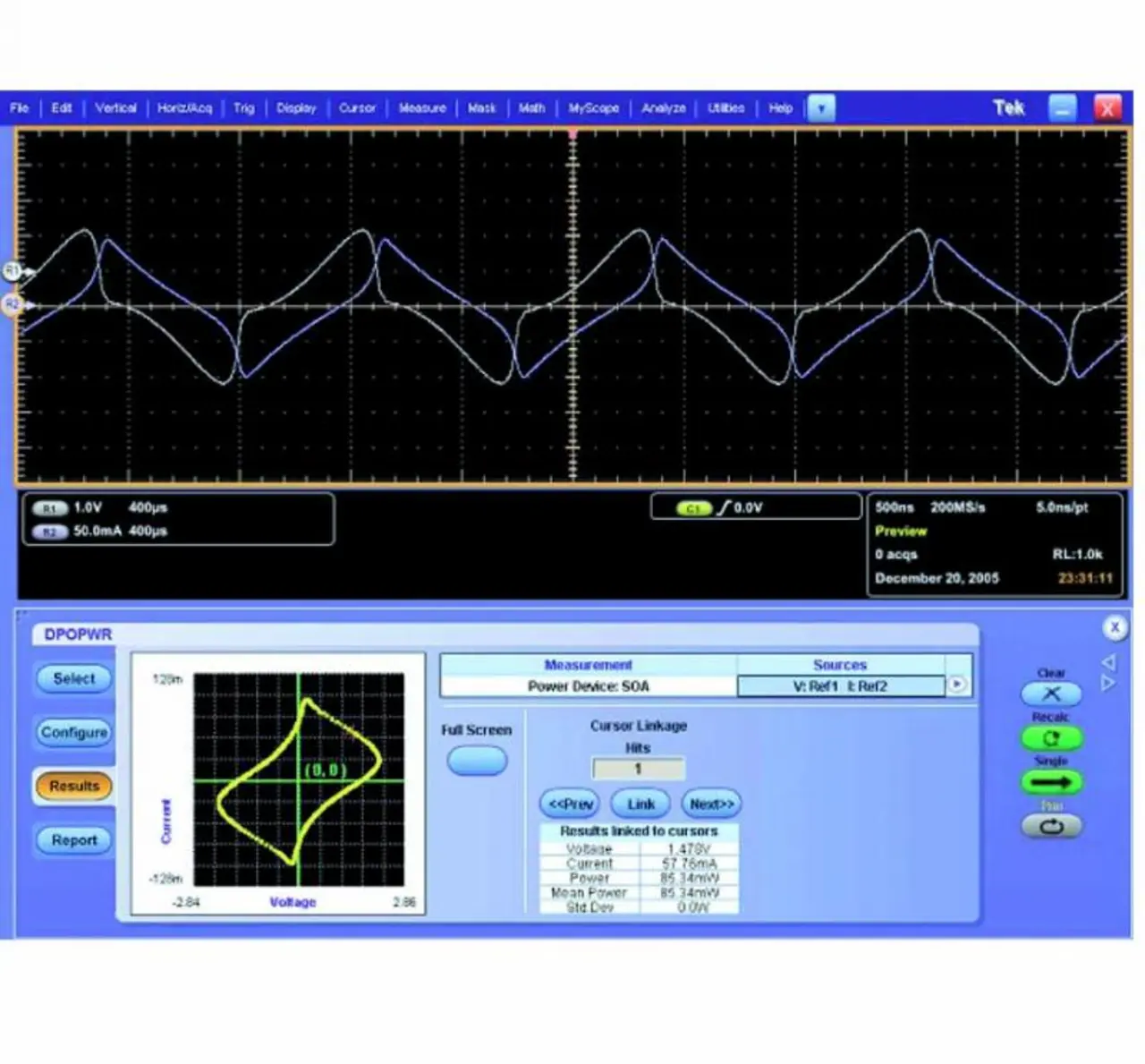Open the Measure menu
The width and height of the screenshot is (1145, 1064).
pyautogui.click(x=422, y=108)
